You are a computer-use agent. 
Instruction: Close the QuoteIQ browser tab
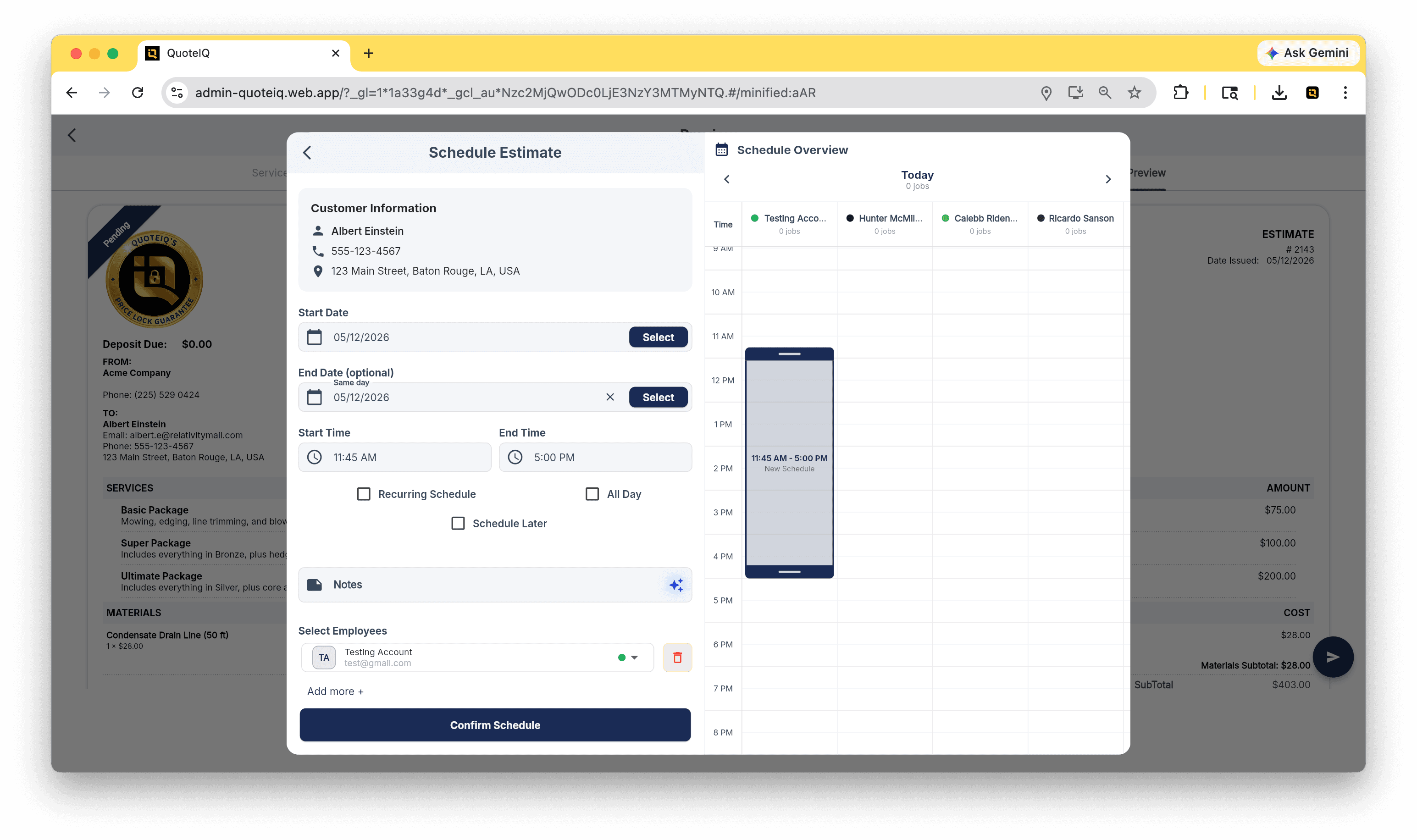[336, 53]
